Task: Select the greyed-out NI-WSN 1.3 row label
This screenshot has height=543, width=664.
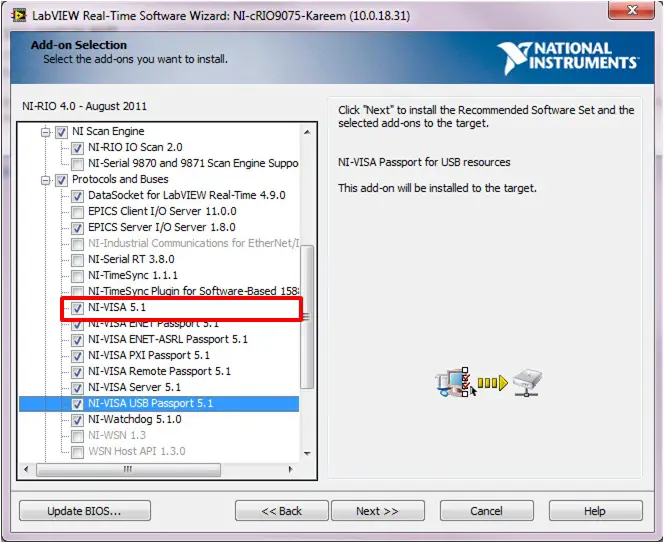Action: coord(117,435)
